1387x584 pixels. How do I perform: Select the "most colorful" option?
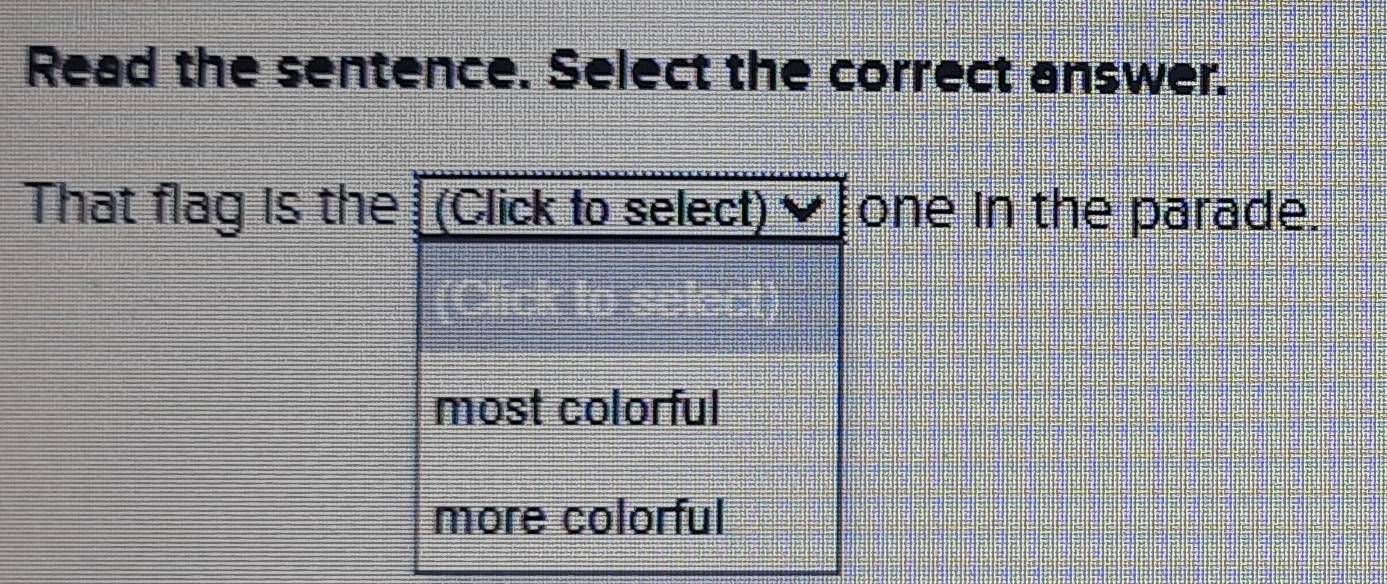coord(578,408)
